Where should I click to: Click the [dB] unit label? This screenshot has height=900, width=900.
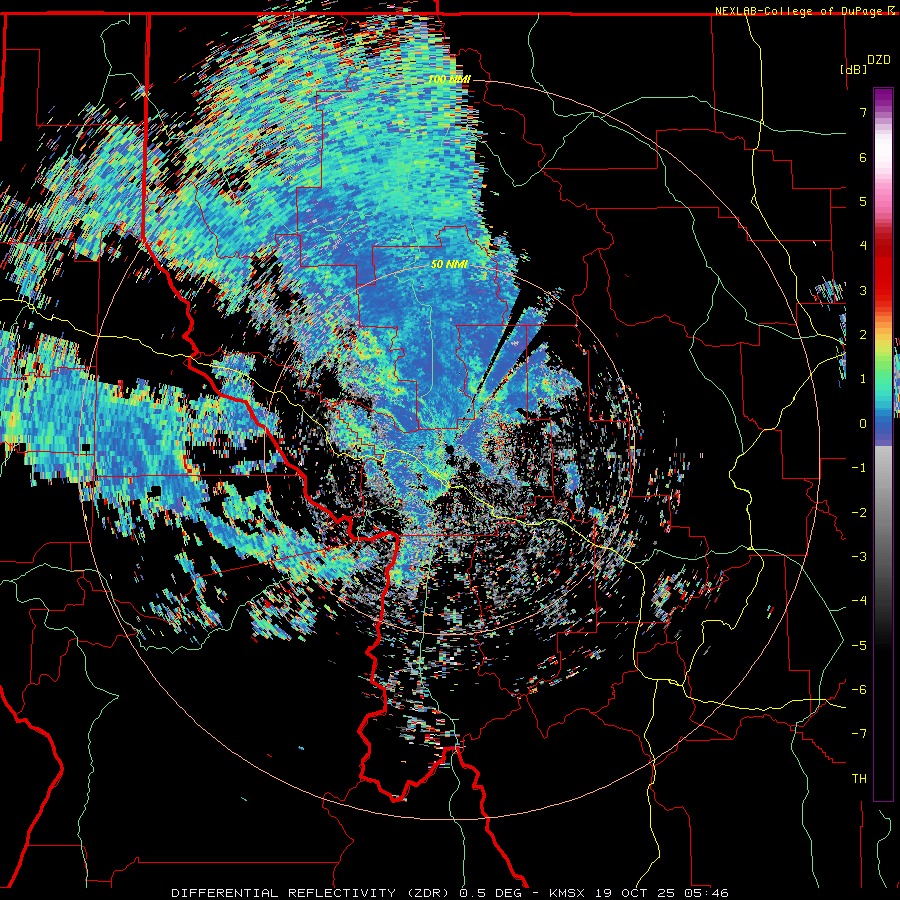[x=854, y=70]
